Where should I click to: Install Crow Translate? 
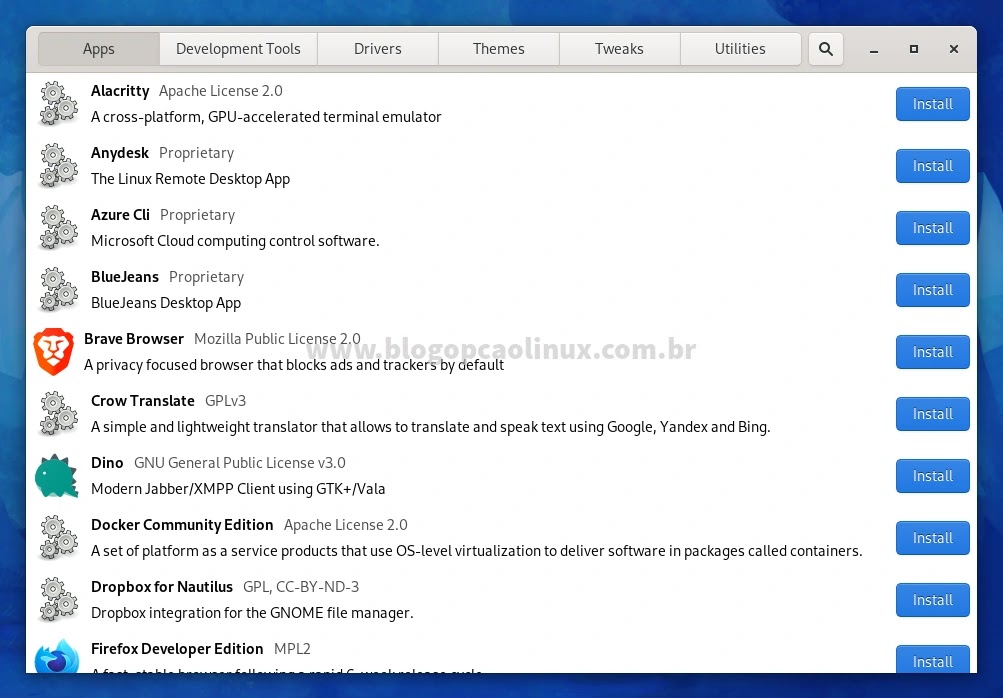pos(933,414)
